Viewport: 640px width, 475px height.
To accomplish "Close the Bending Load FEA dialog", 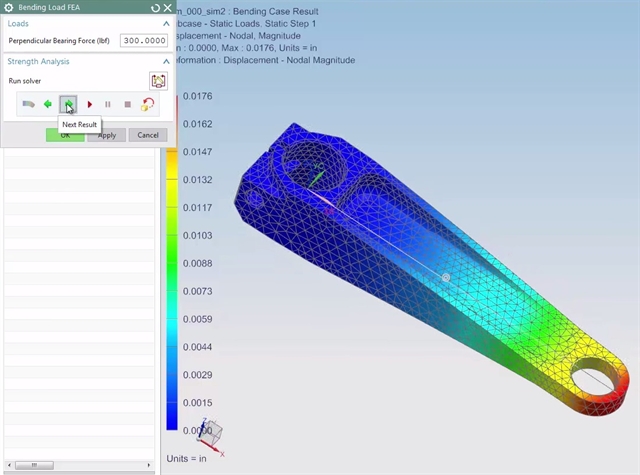I will (168, 7).
